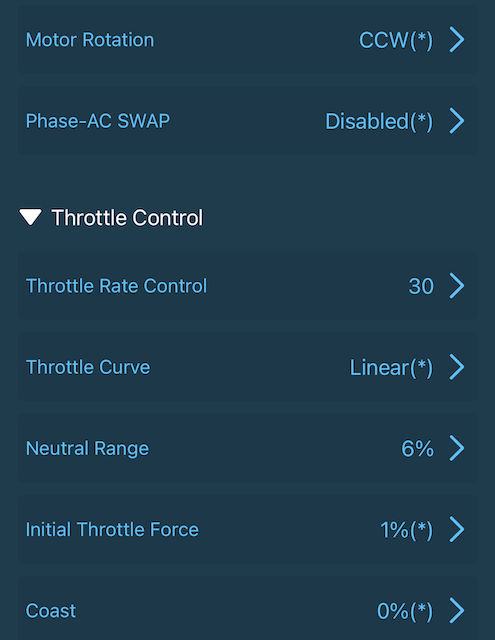Edit the Neutral Range 6% value
495x640 pixels.
click(417, 449)
